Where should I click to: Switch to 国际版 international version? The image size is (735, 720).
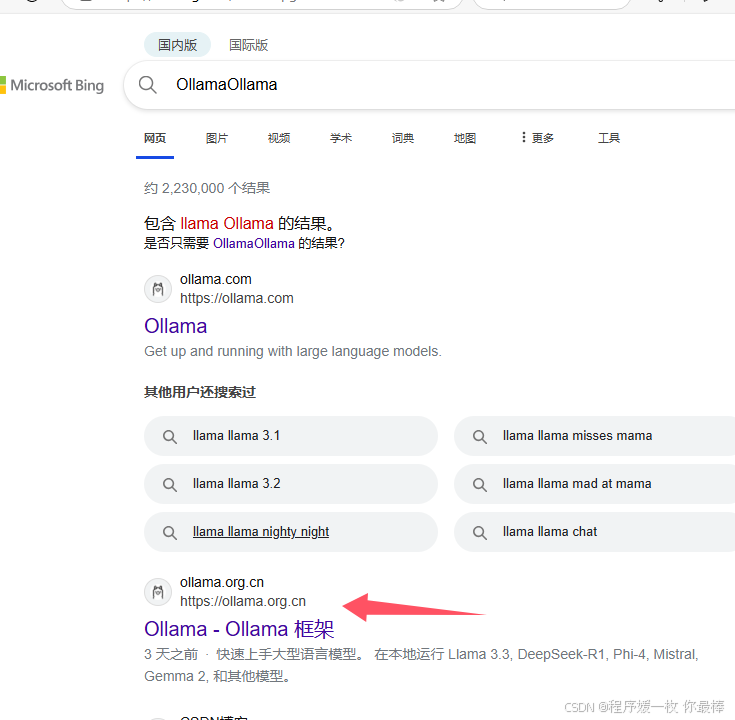click(248, 45)
